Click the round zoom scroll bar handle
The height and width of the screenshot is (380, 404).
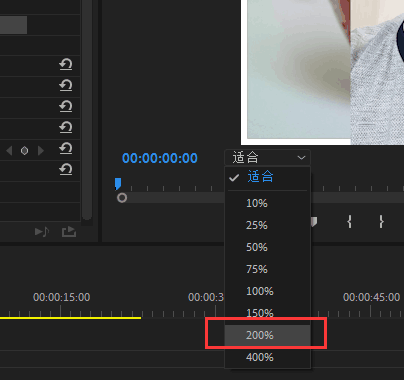tap(122, 198)
